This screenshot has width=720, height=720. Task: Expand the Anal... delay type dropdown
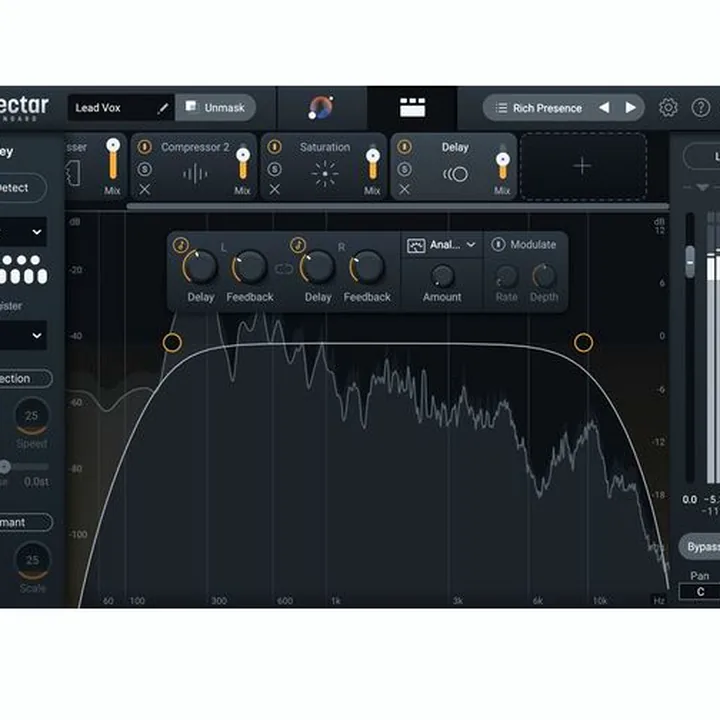442,245
